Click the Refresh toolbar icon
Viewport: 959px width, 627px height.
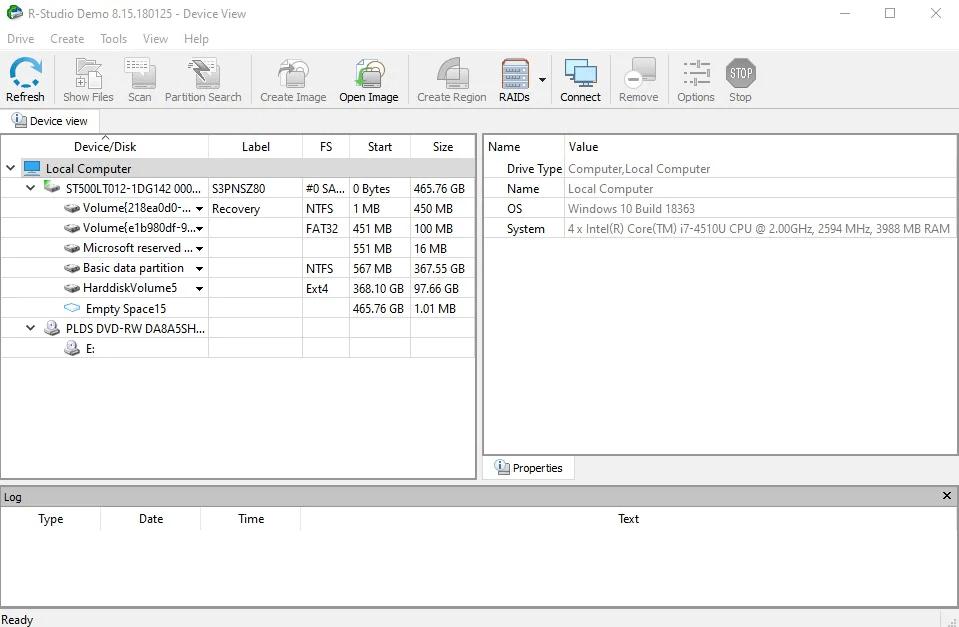pos(25,73)
